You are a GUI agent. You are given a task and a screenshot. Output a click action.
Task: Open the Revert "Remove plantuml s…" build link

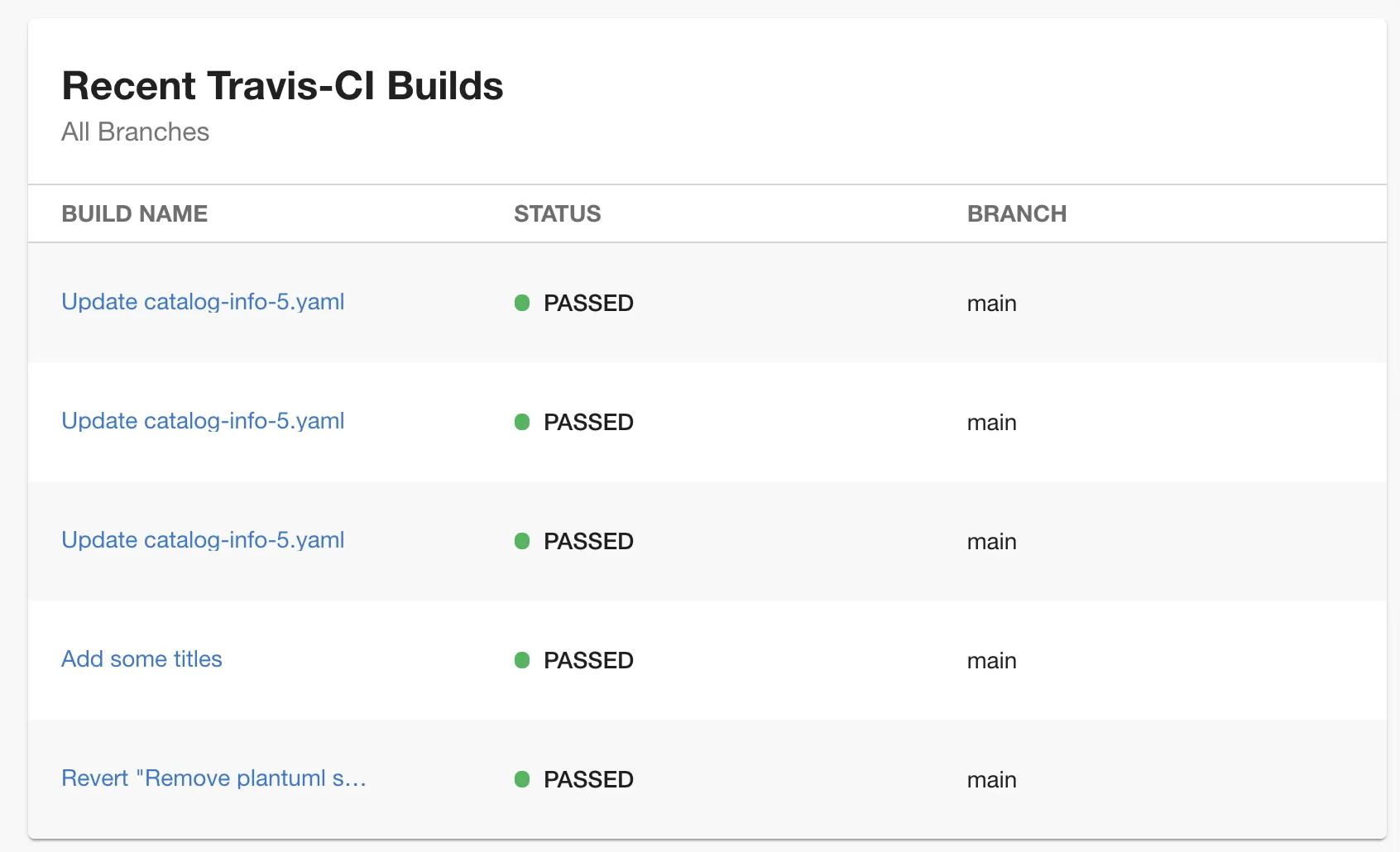[213, 778]
